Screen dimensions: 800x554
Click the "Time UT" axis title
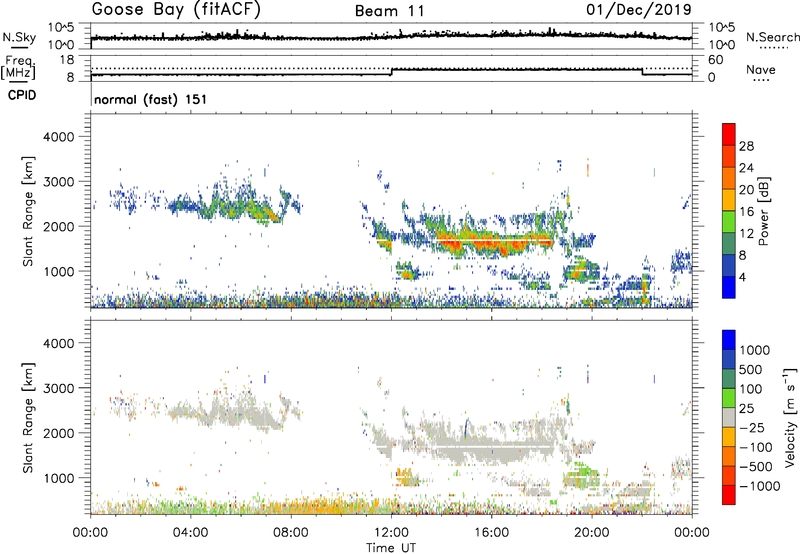(x=391, y=548)
